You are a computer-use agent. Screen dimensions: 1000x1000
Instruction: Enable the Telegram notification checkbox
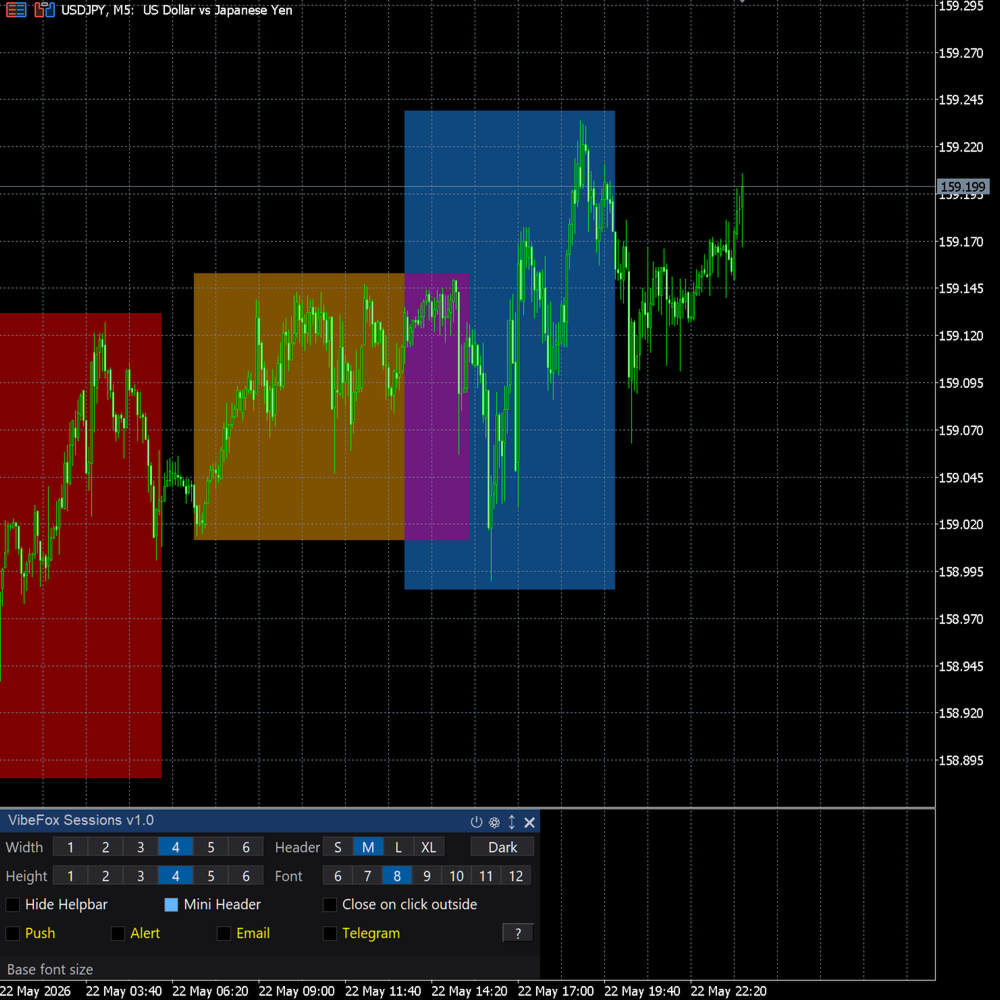click(x=330, y=933)
